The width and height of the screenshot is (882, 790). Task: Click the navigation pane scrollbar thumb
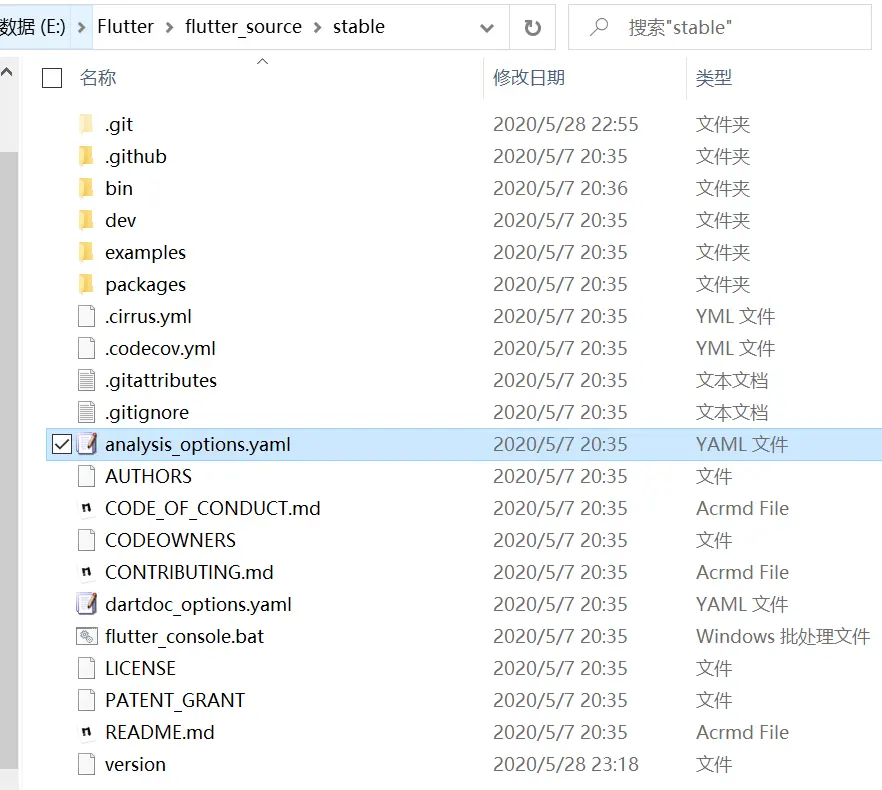8,459
